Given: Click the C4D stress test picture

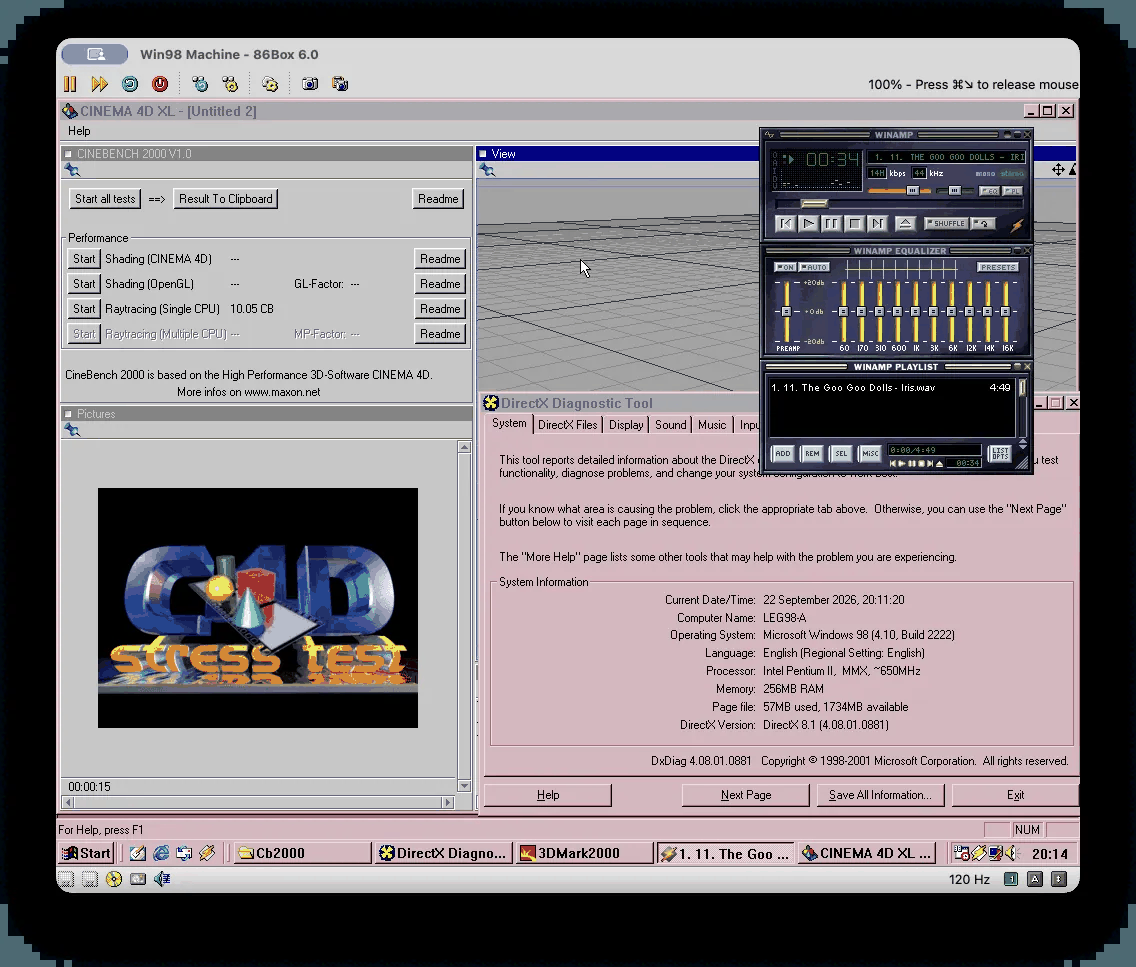Looking at the screenshot, I should 258,608.
